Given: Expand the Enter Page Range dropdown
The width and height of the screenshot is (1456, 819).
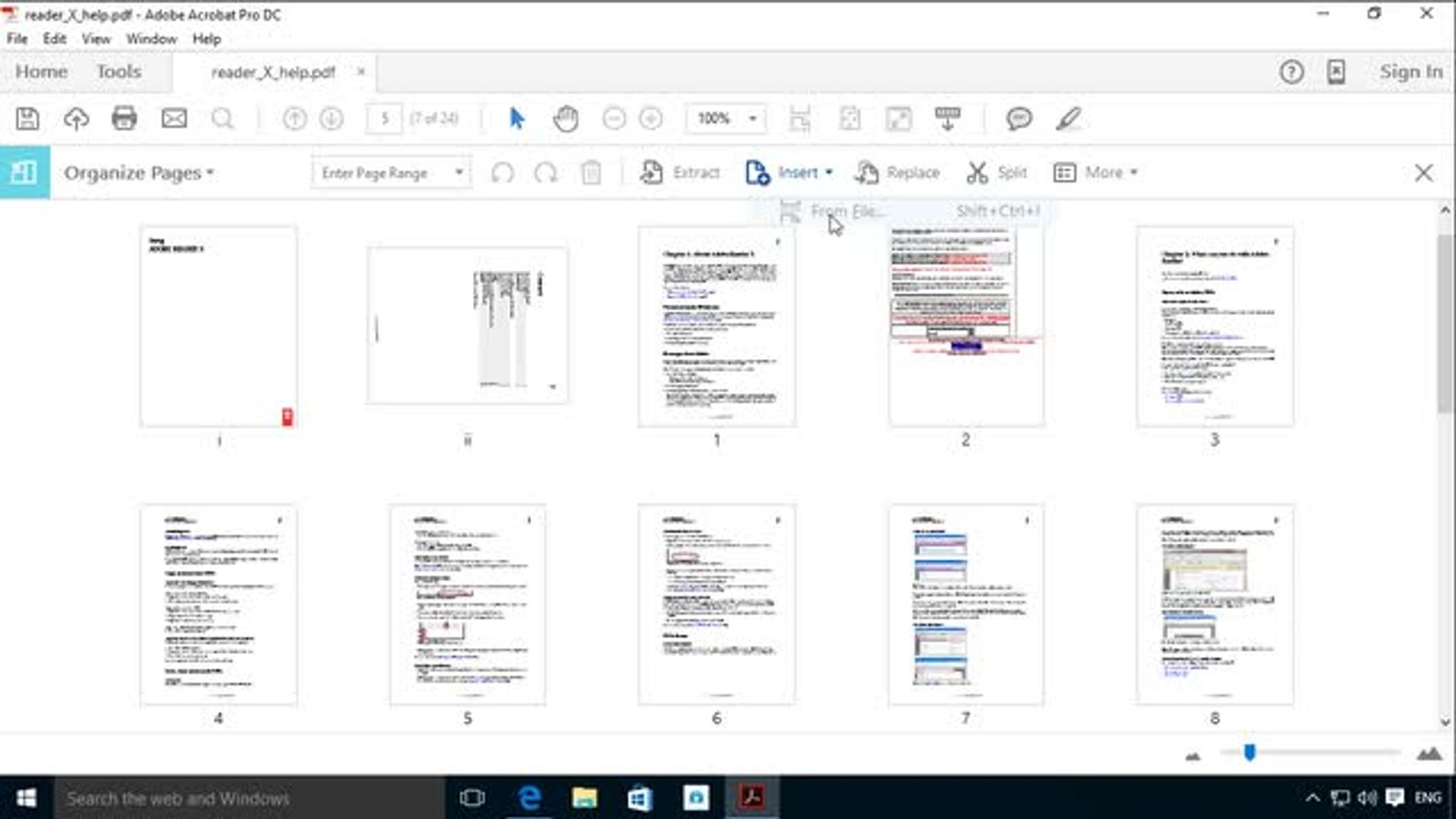Looking at the screenshot, I should click(459, 172).
